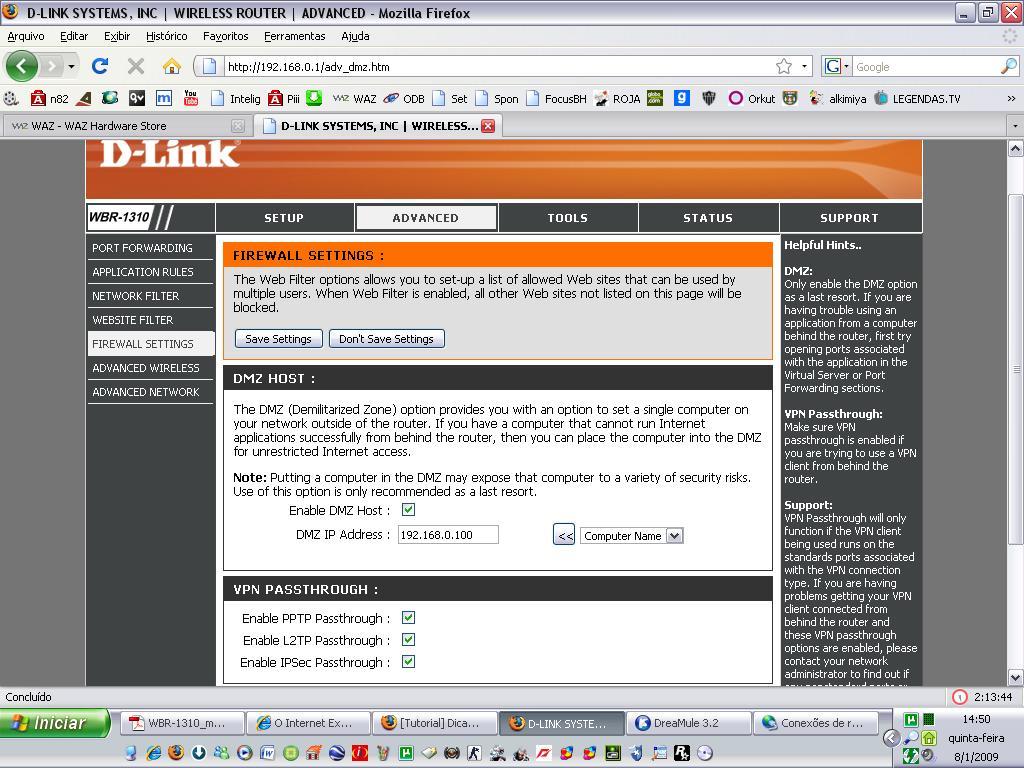Click the Google search field
This screenshot has width=1024, height=768.
click(926, 66)
